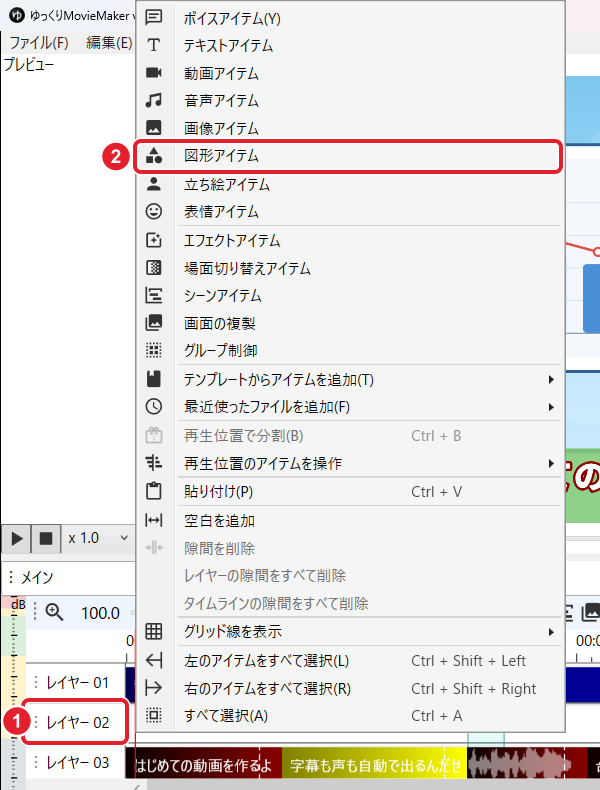Select the レイヤー 03 layer header
The height and width of the screenshot is (790, 600).
tap(76, 762)
